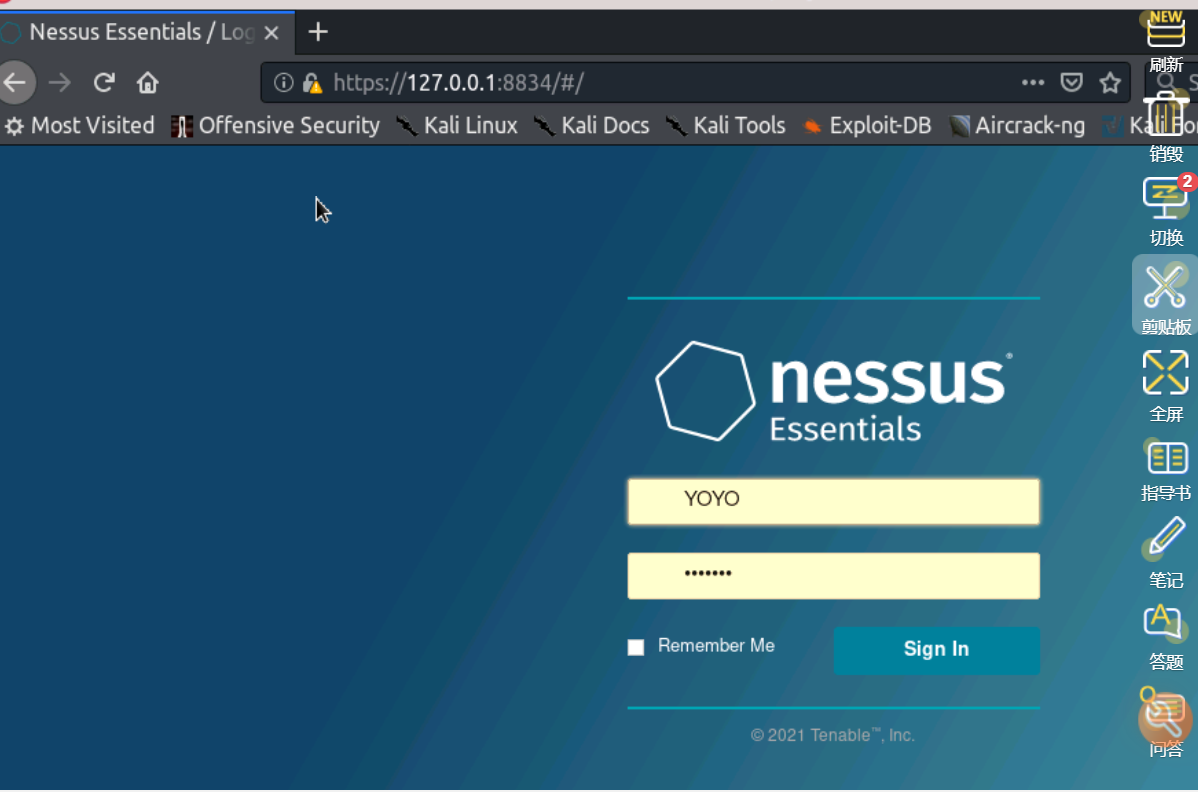Open the Kali Docs bookmark
The width and height of the screenshot is (1198, 792).
pos(591,125)
